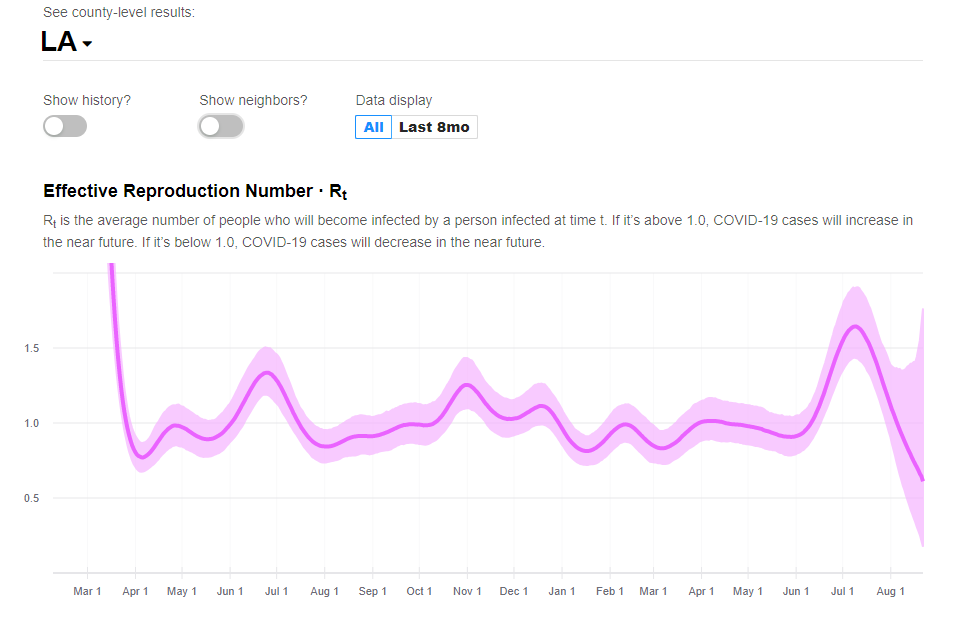The width and height of the screenshot is (953, 631).
Task: Enable the Show neighbors switch
Action: click(x=221, y=126)
